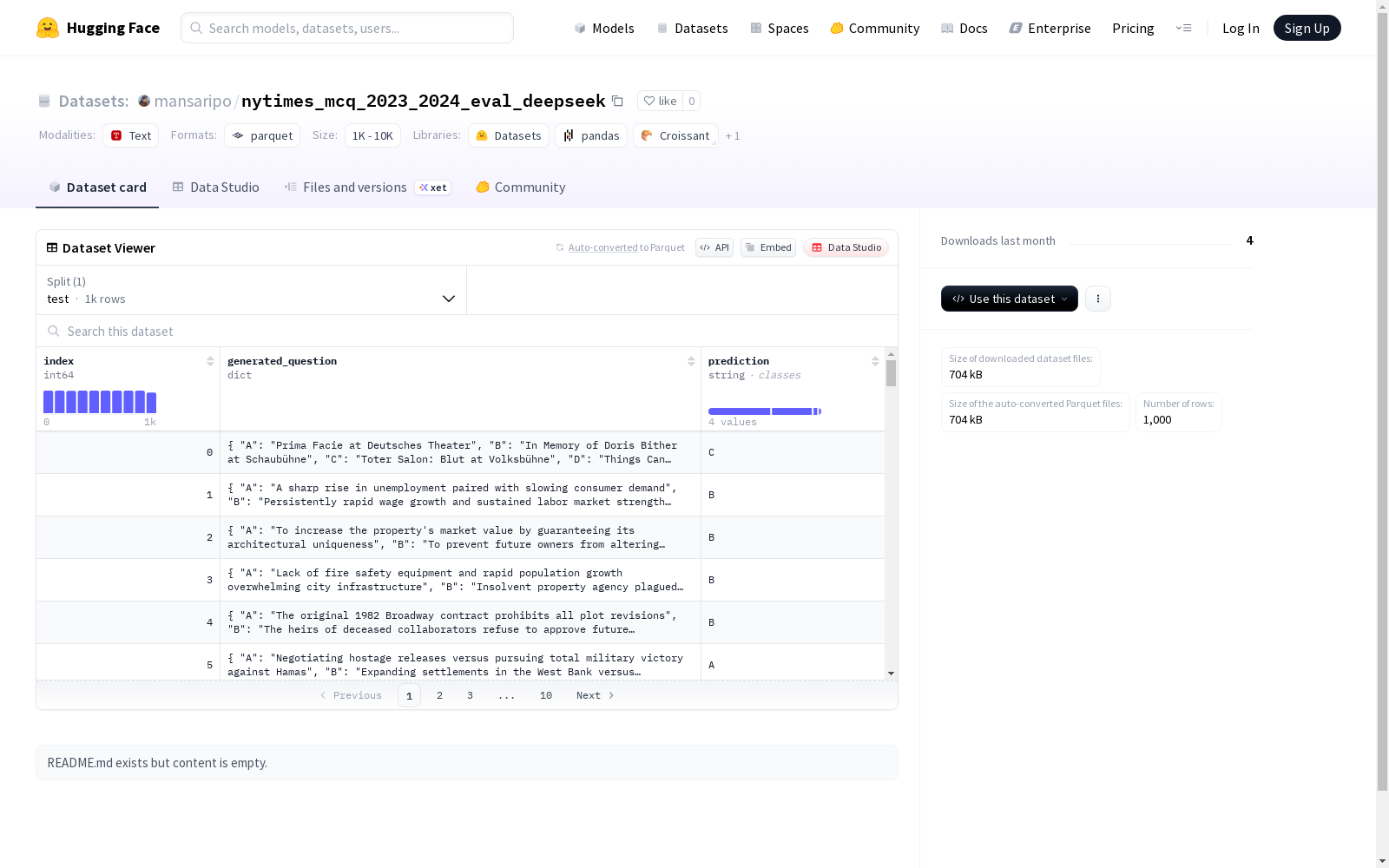Click the parquet format tag
1389x868 pixels.
pos(262,135)
